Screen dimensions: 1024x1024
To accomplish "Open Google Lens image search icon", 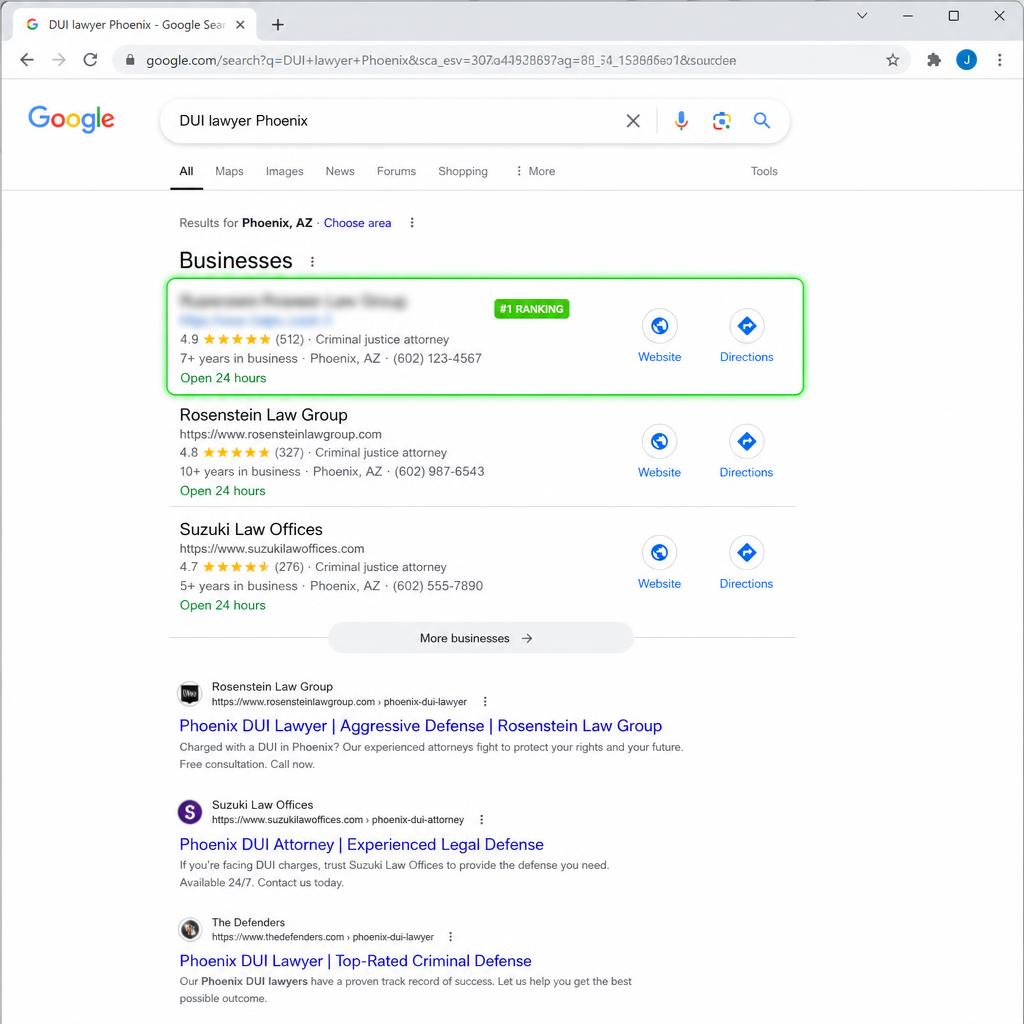I will tap(721, 121).
